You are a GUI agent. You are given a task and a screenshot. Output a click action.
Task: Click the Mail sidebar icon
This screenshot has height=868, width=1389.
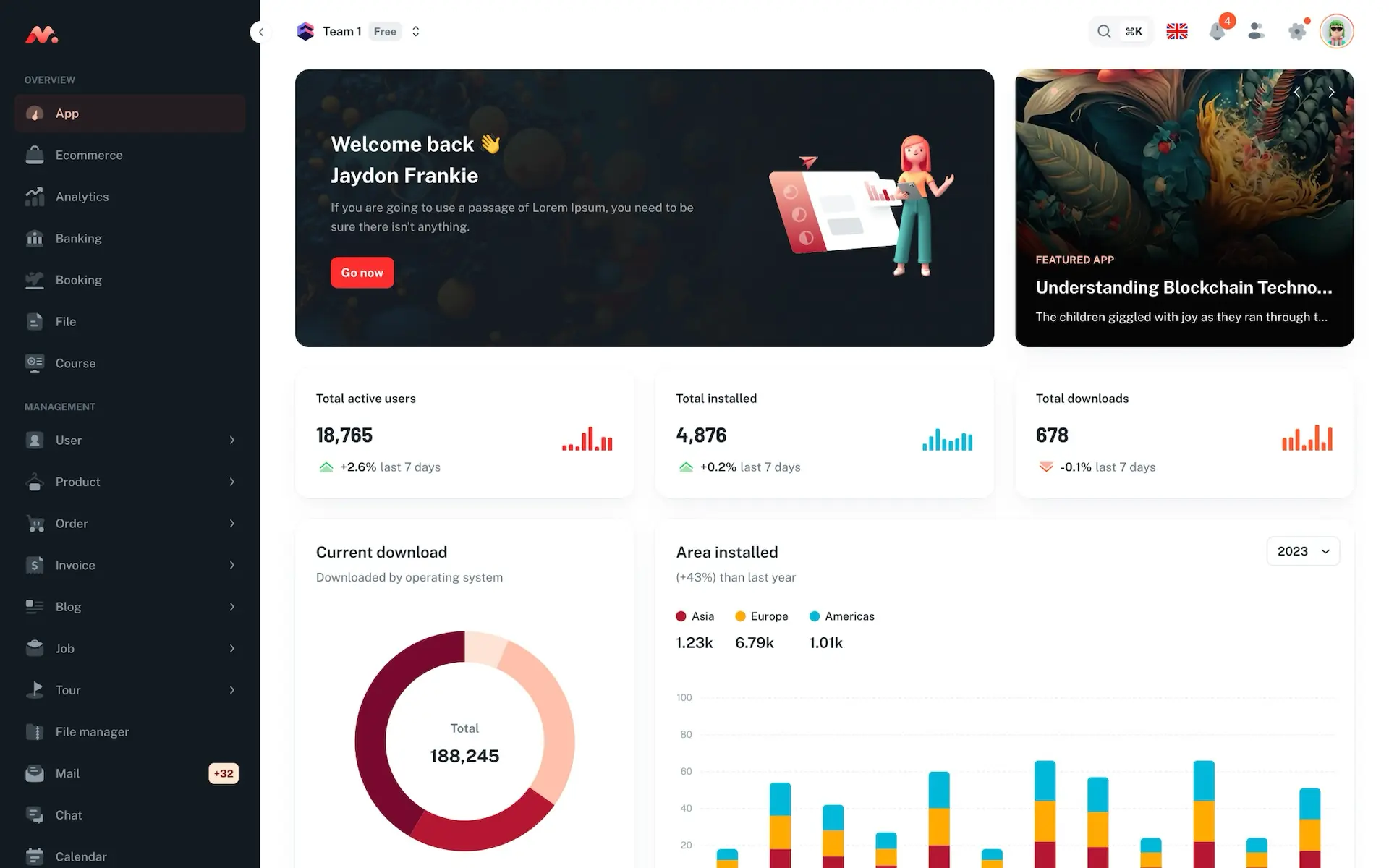click(x=34, y=773)
